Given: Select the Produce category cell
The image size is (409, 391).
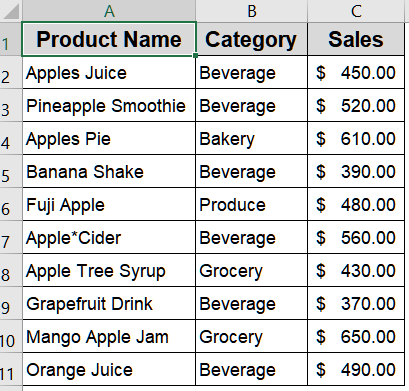Looking at the screenshot, I should (252, 204).
